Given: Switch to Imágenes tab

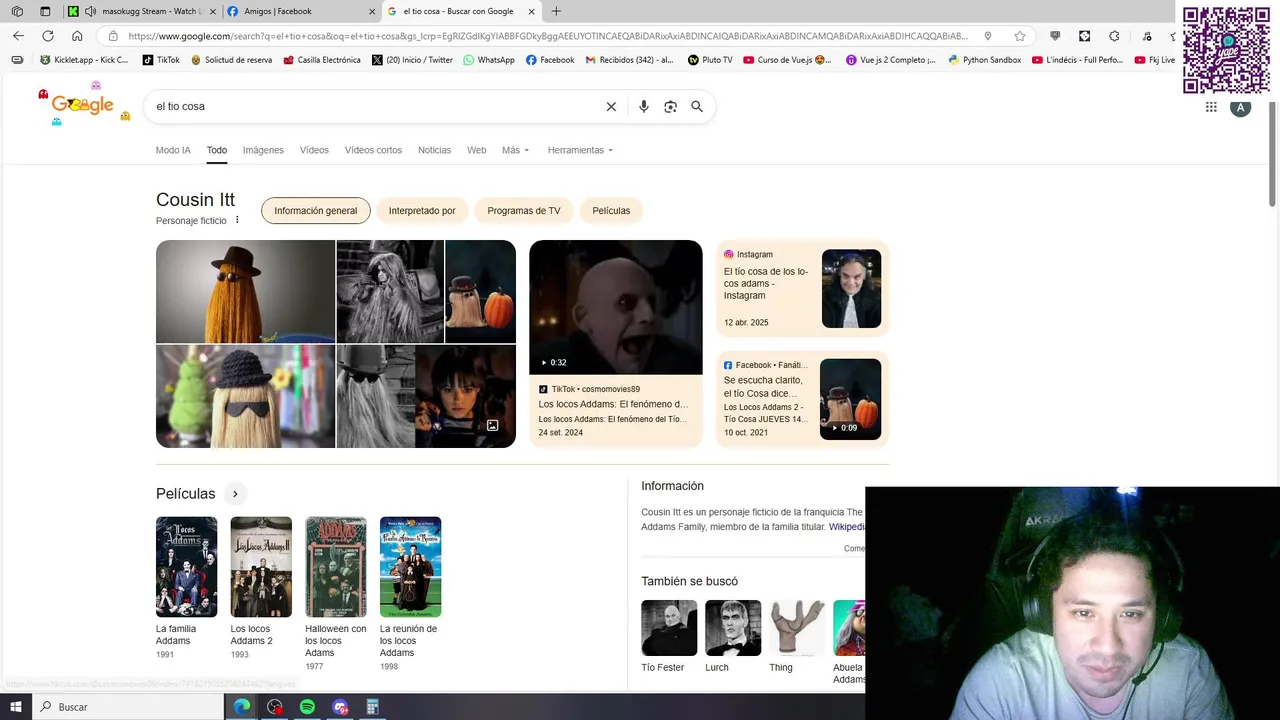Looking at the screenshot, I should (x=263, y=150).
